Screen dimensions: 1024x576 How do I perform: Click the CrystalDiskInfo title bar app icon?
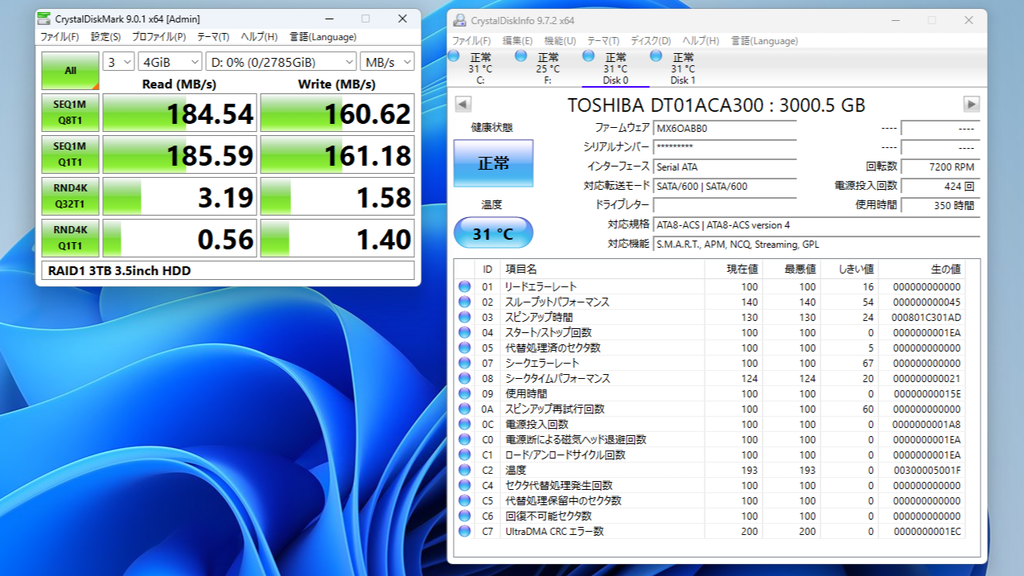(x=458, y=20)
